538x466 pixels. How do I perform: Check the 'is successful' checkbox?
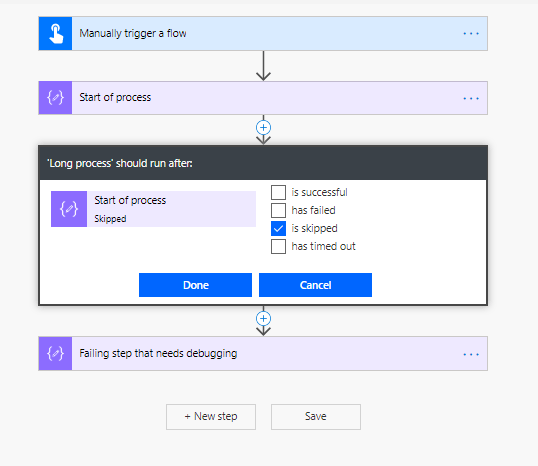point(278,193)
